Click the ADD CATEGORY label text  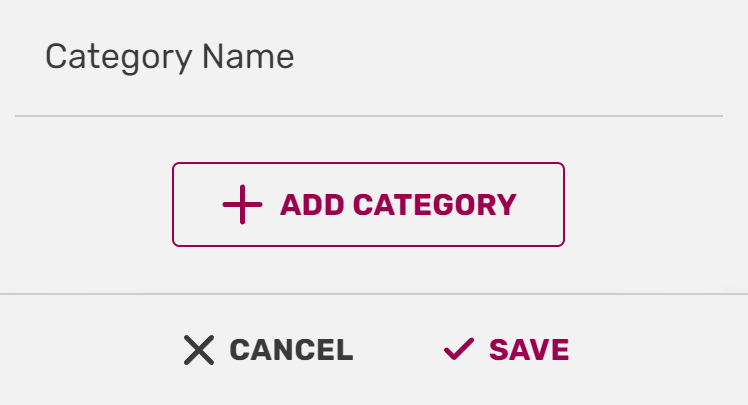(398, 205)
